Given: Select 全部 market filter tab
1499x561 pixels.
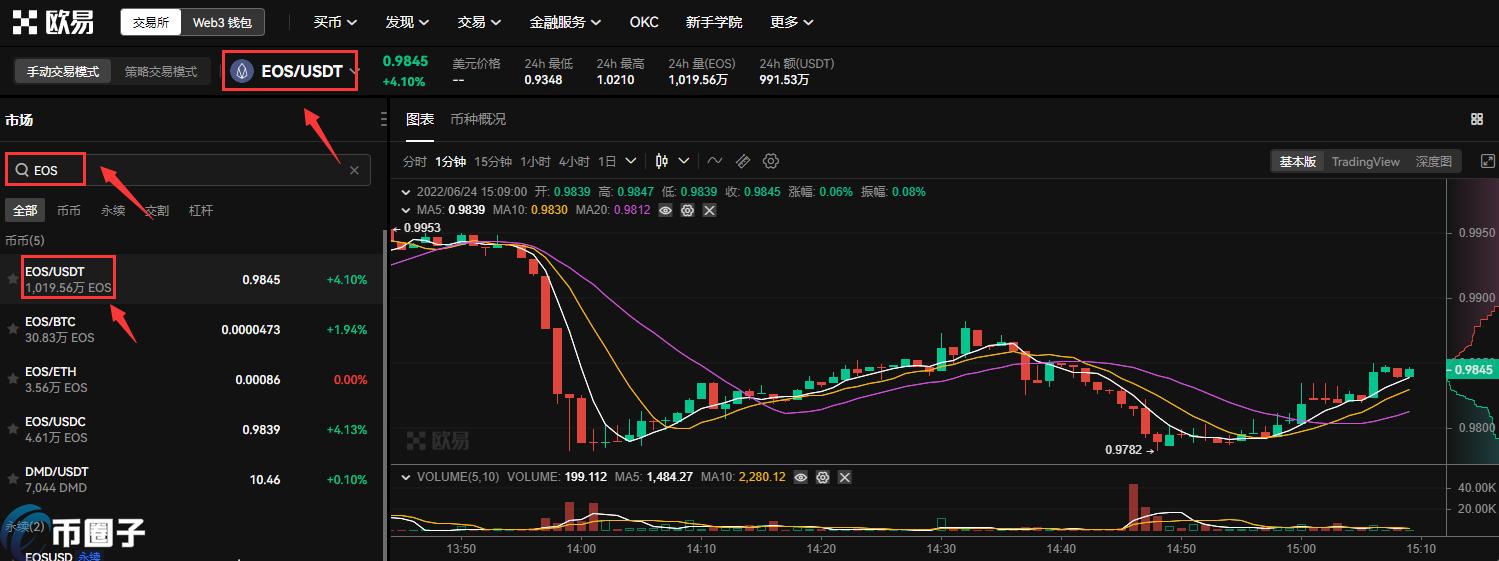Looking at the screenshot, I should coord(25,211).
